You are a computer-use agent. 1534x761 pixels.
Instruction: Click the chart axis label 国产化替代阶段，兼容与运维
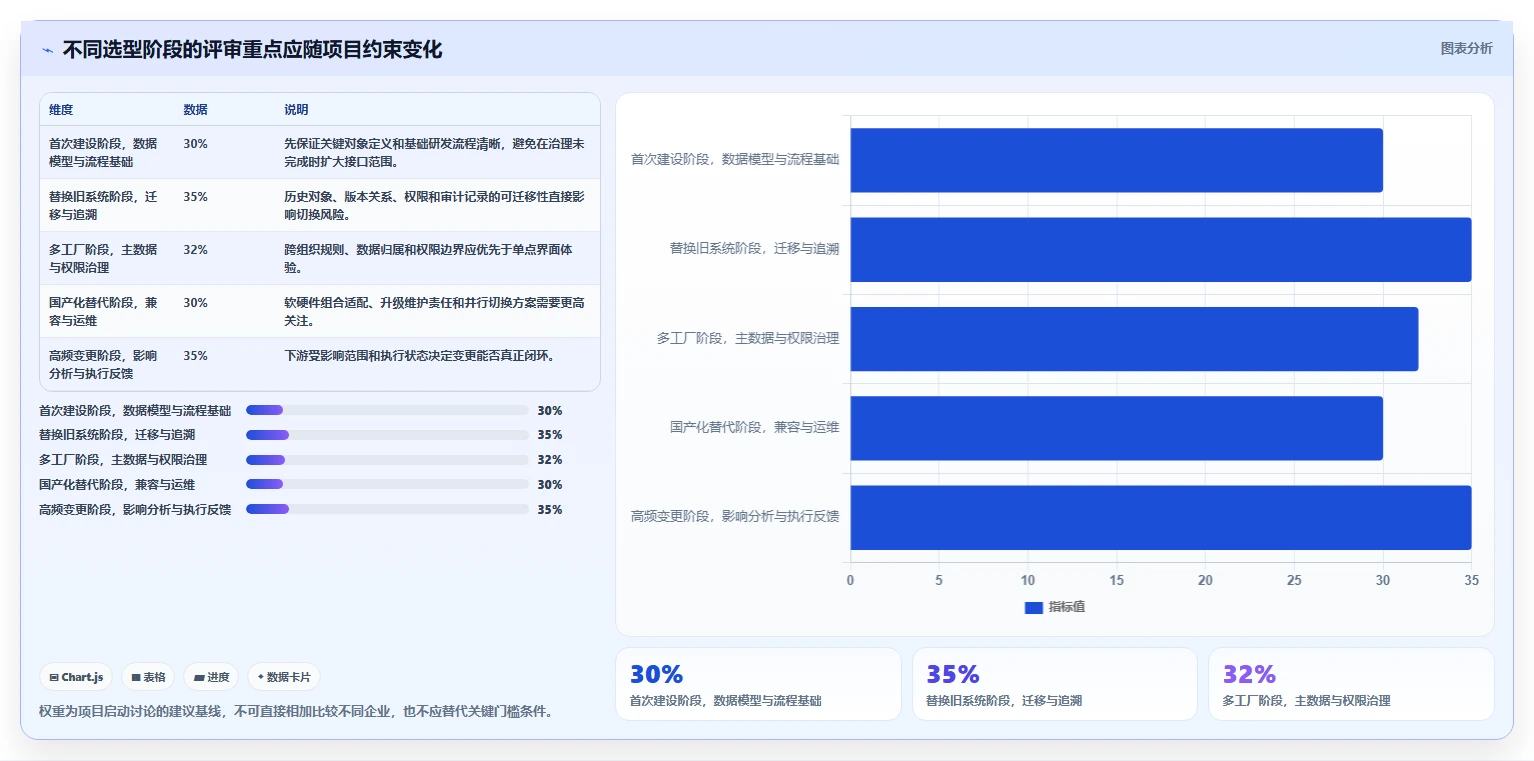(x=755, y=427)
